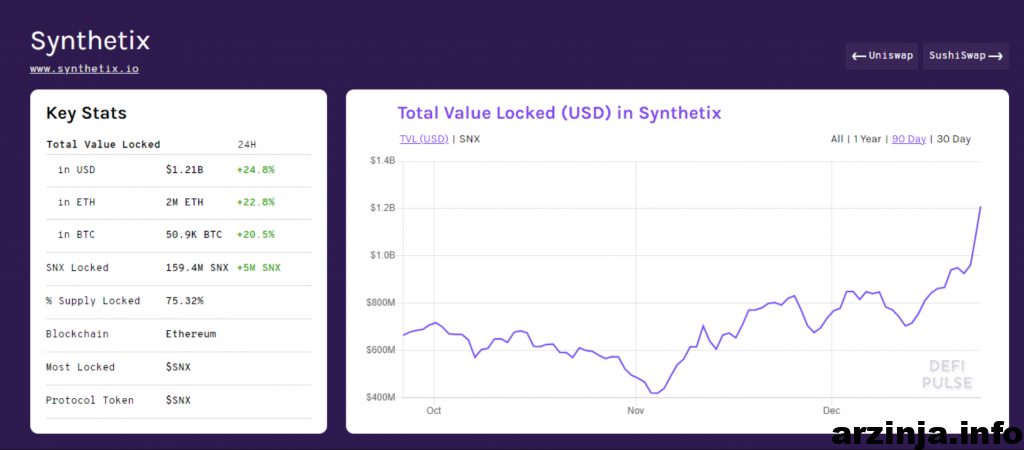
Task: Click the Total Value Locked column header
Action: 103,144
